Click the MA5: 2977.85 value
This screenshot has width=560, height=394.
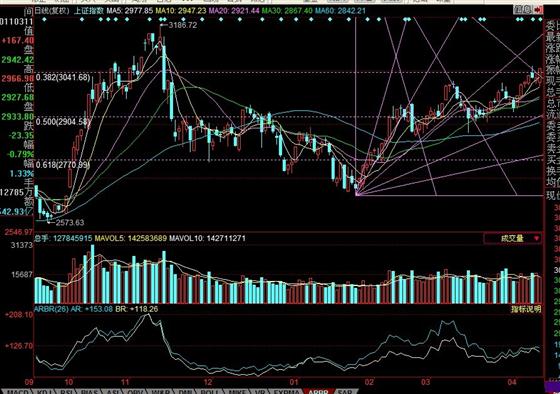click(x=129, y=11)
